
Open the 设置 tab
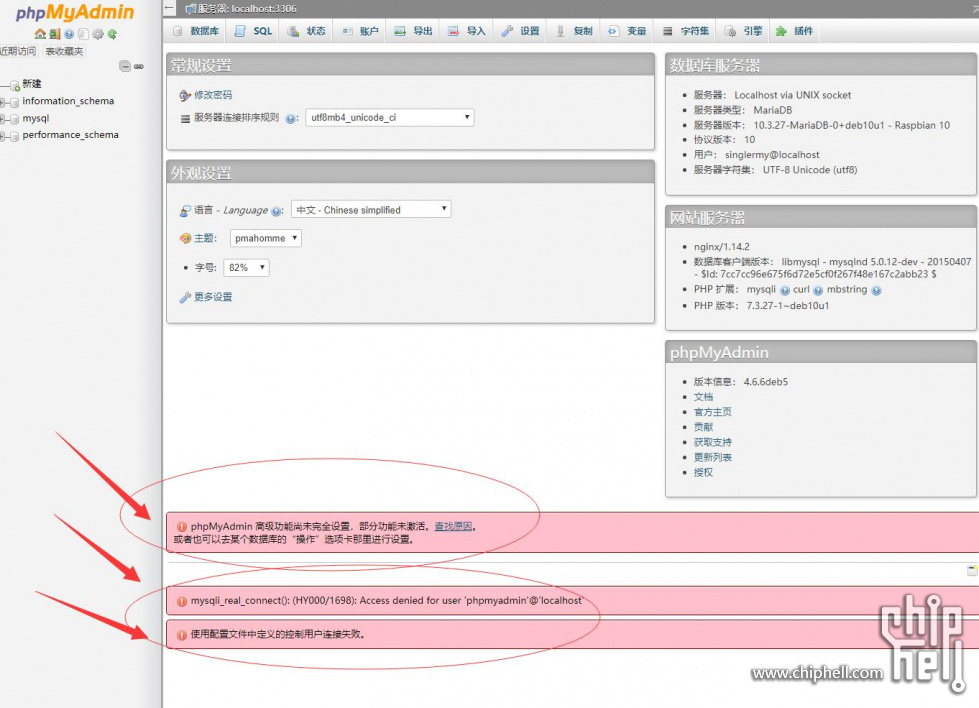[520, 31]
